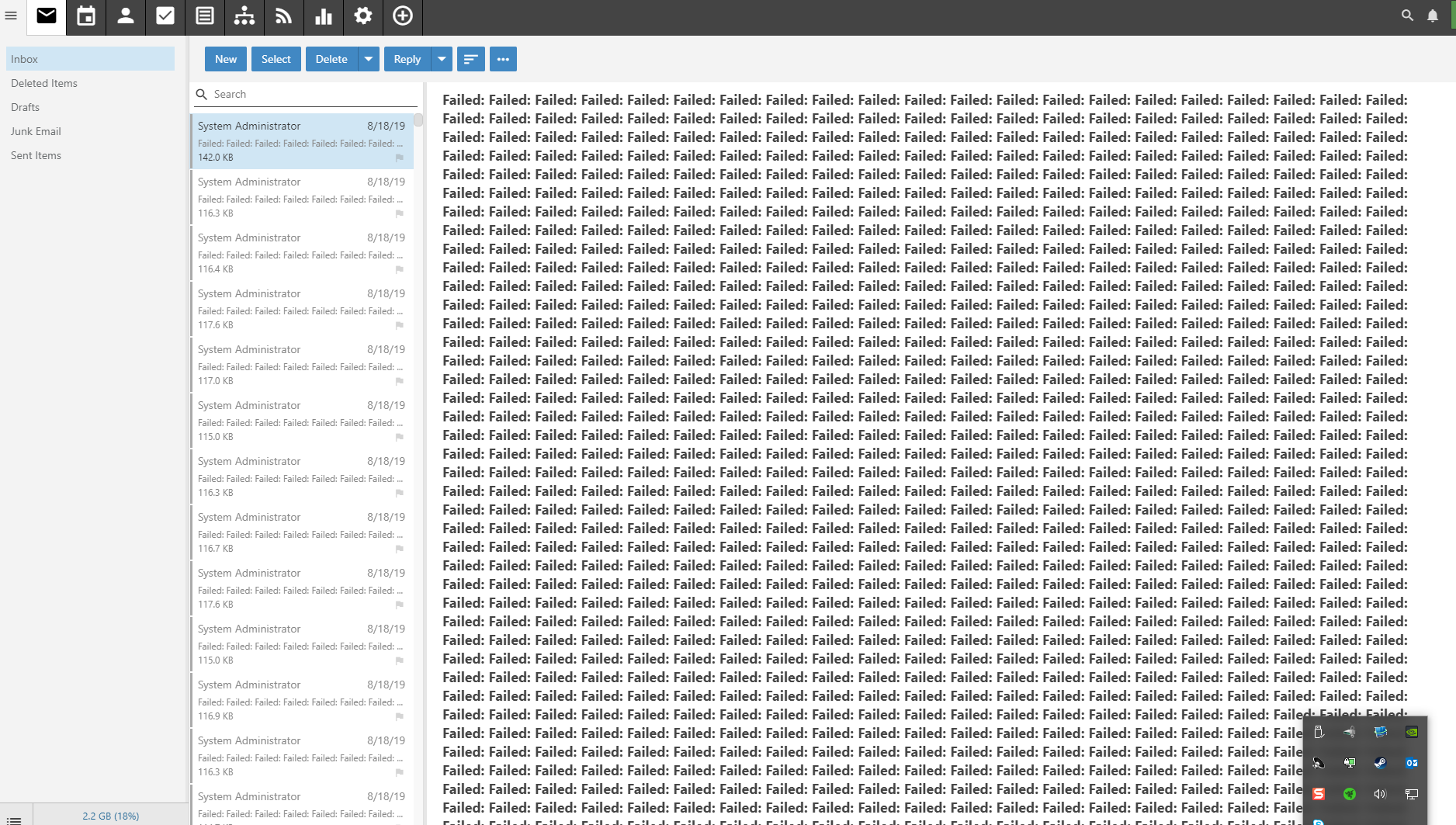The height and width of the screenshot is (825, 1456).
Task: Switch to the Sent Items folder
Action: click(x=36, y=155)
